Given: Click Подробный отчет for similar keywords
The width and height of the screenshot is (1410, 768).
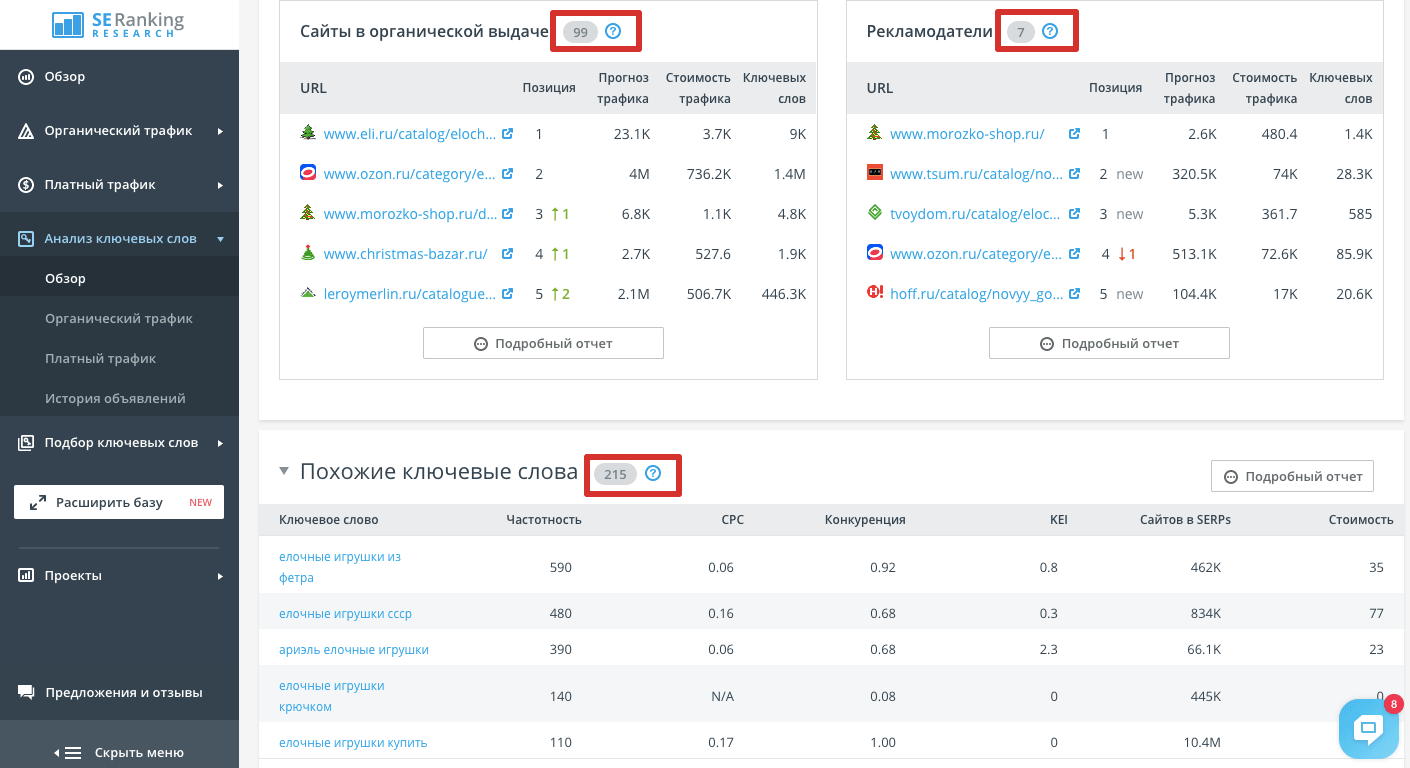Looking at the screenshot, I should [1292, 477].
